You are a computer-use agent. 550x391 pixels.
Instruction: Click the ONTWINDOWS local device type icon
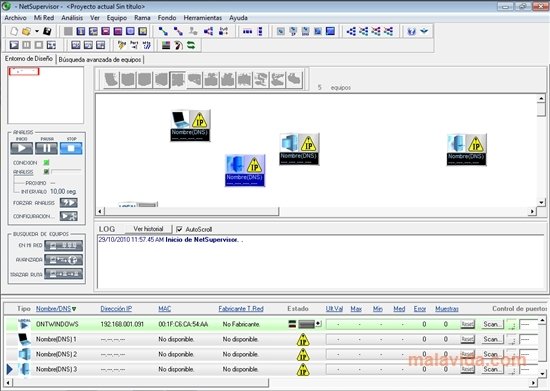tap(24, 324)
